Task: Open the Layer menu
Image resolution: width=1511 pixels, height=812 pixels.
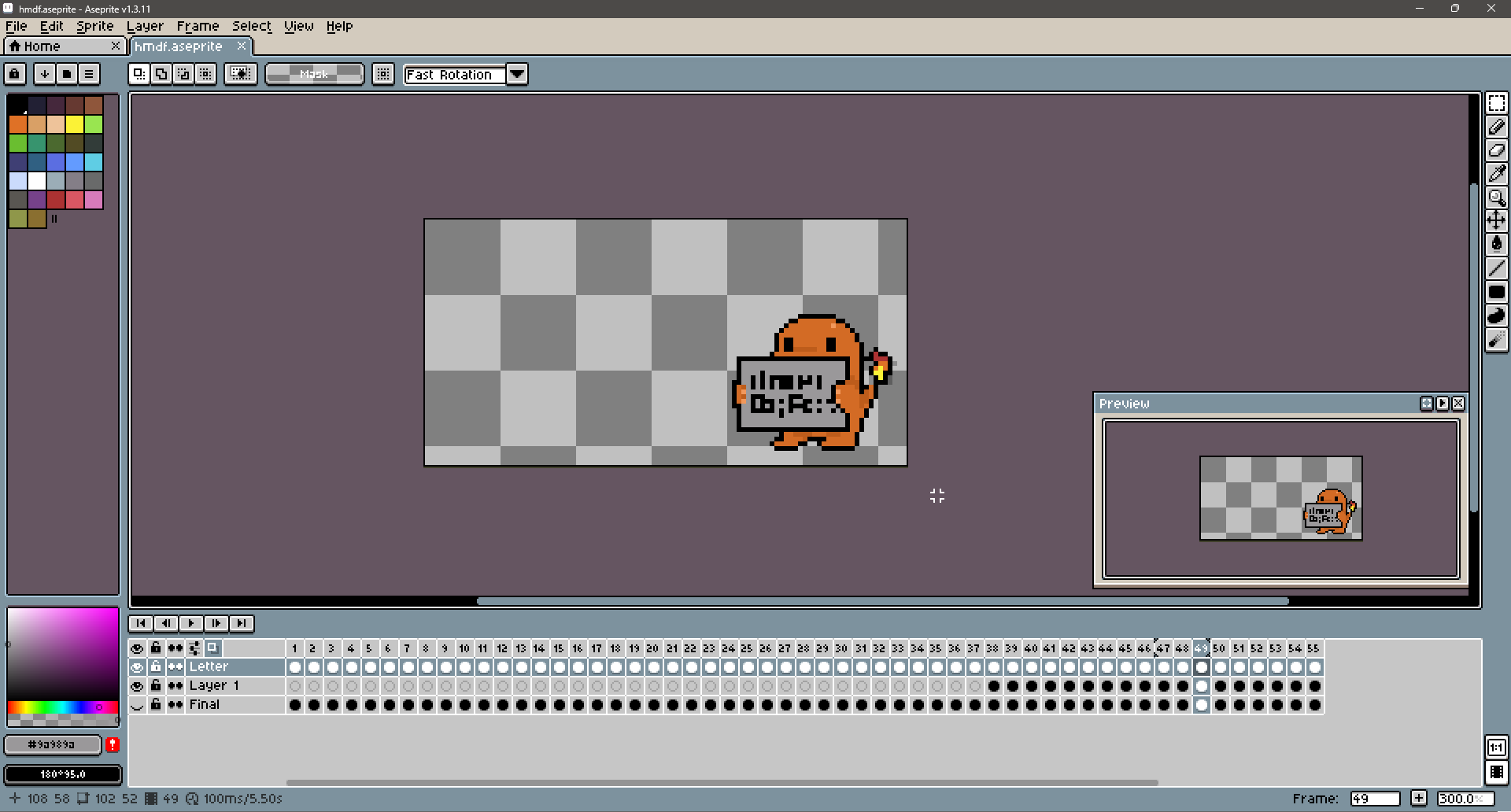Action: (x=146, y=26)
